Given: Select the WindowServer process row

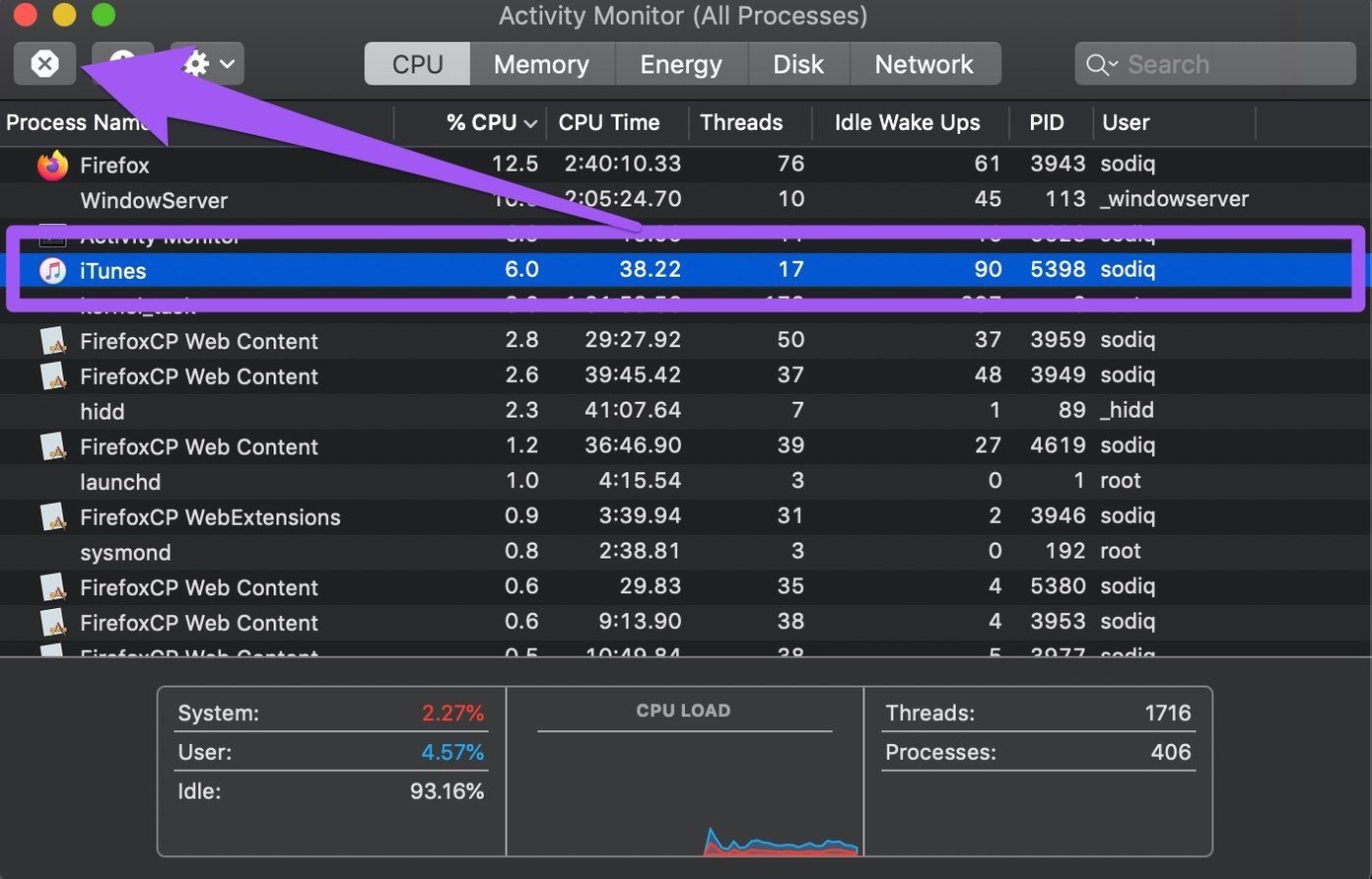Looking at the screenshot, I should click(686, 200).
